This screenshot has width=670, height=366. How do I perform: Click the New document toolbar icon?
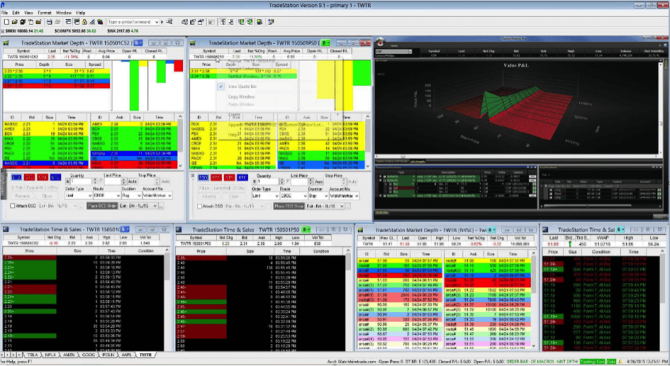click(x=6, y=22)
